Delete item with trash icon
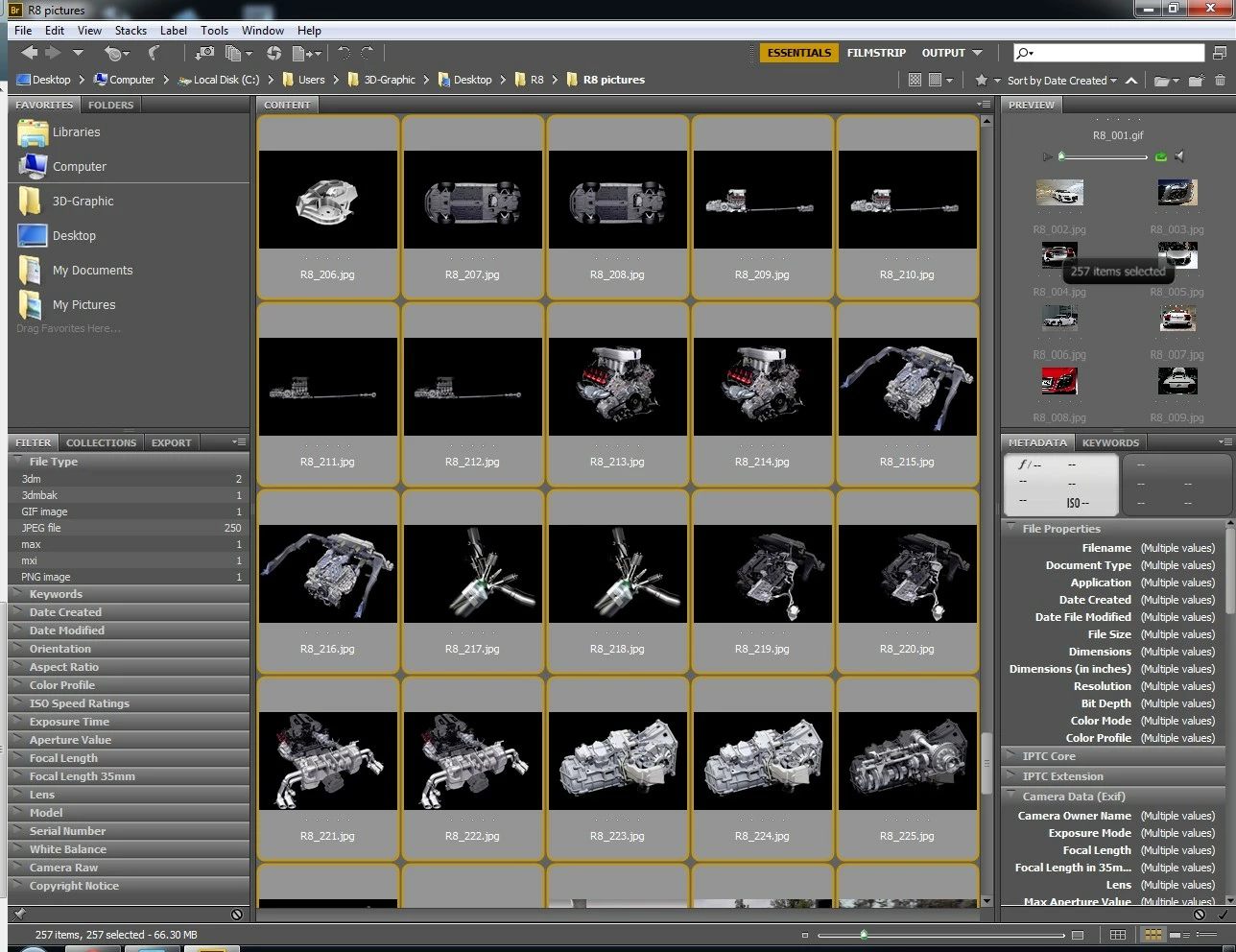This screenshot has height=952, width=1236. (x=1220, y=81)
